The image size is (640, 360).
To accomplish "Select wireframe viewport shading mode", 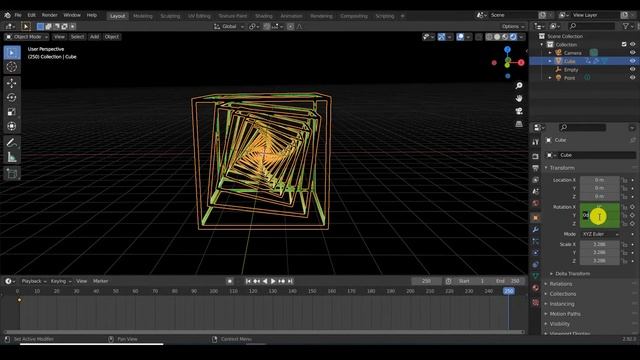I will click(x=489, y=37).
